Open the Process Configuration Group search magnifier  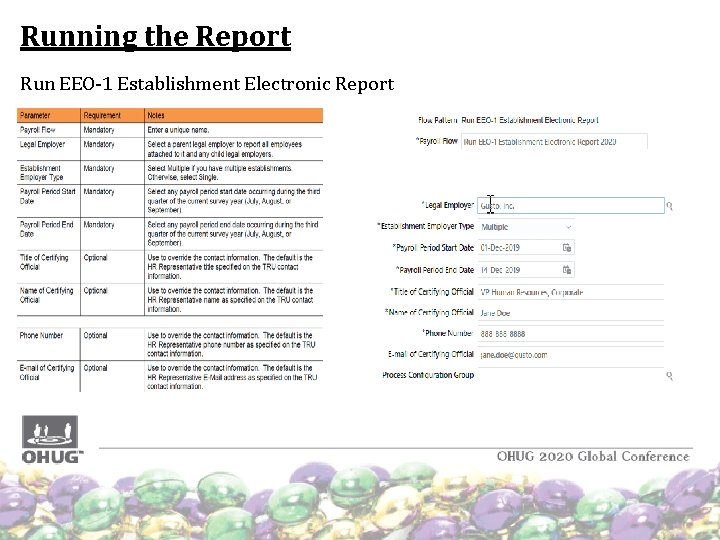(x=669, y=376)
